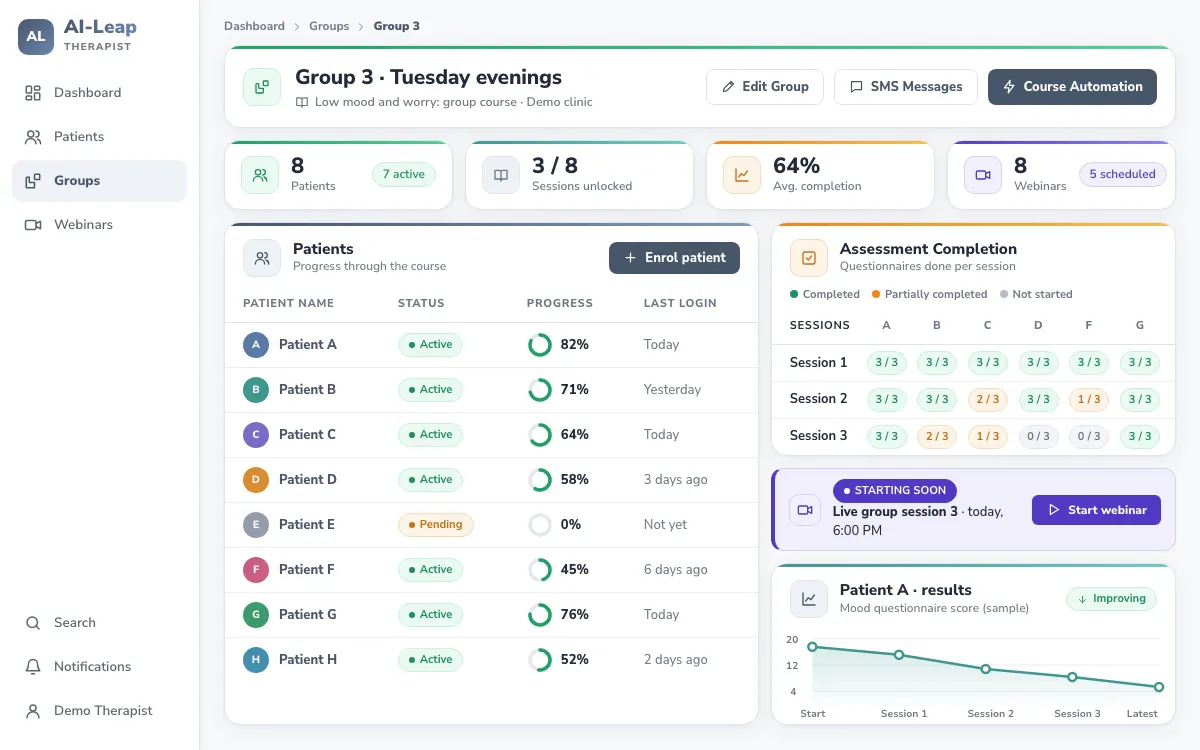The width and height of the screenshot is (1200, 750).
Task: Click the Improving badge in the results panel
Action: click(1111, 599)
